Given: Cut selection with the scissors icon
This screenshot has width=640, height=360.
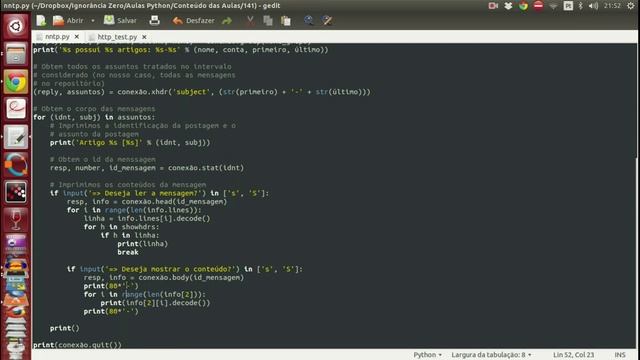Looking at the screenshot, I should [x=250, y=20].
